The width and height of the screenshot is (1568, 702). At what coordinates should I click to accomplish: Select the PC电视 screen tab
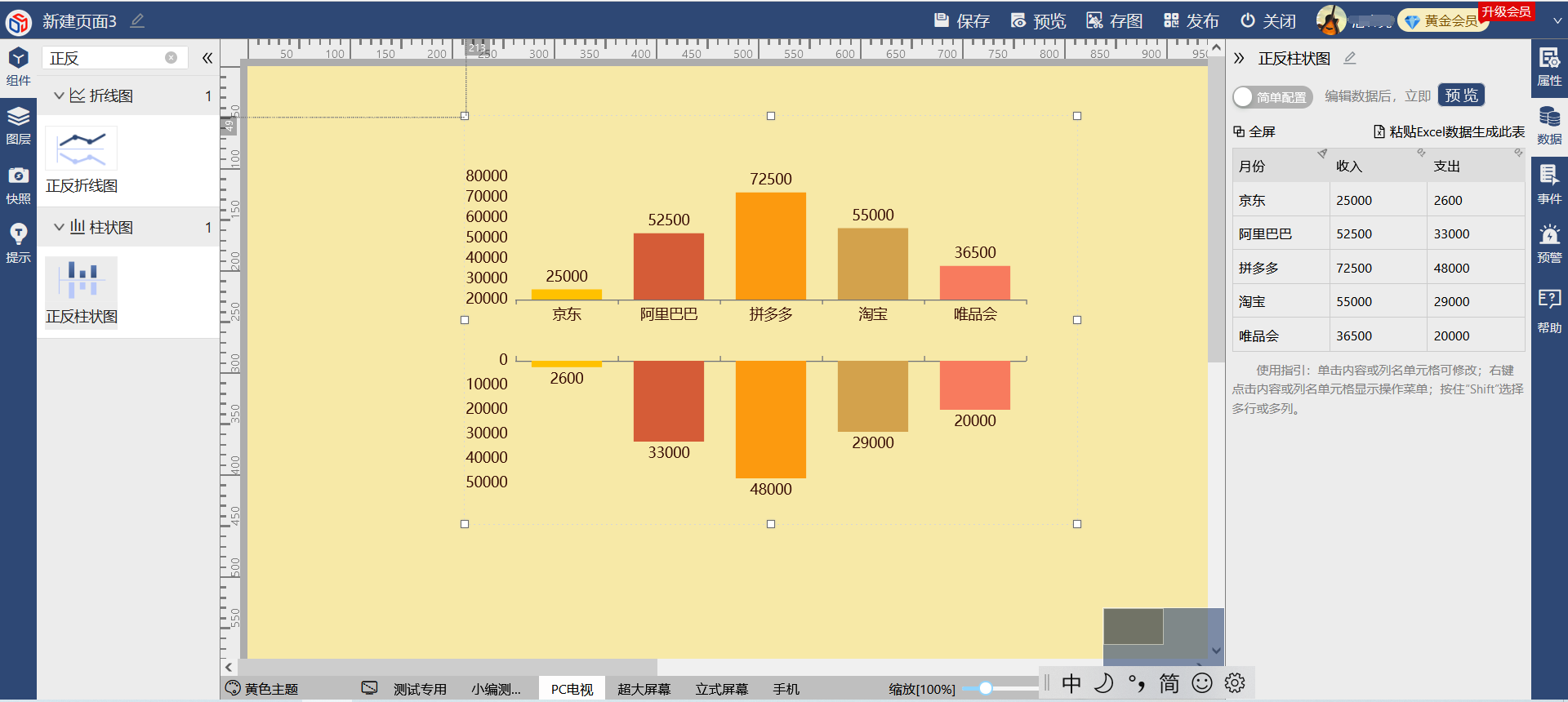tap(572, 689)
